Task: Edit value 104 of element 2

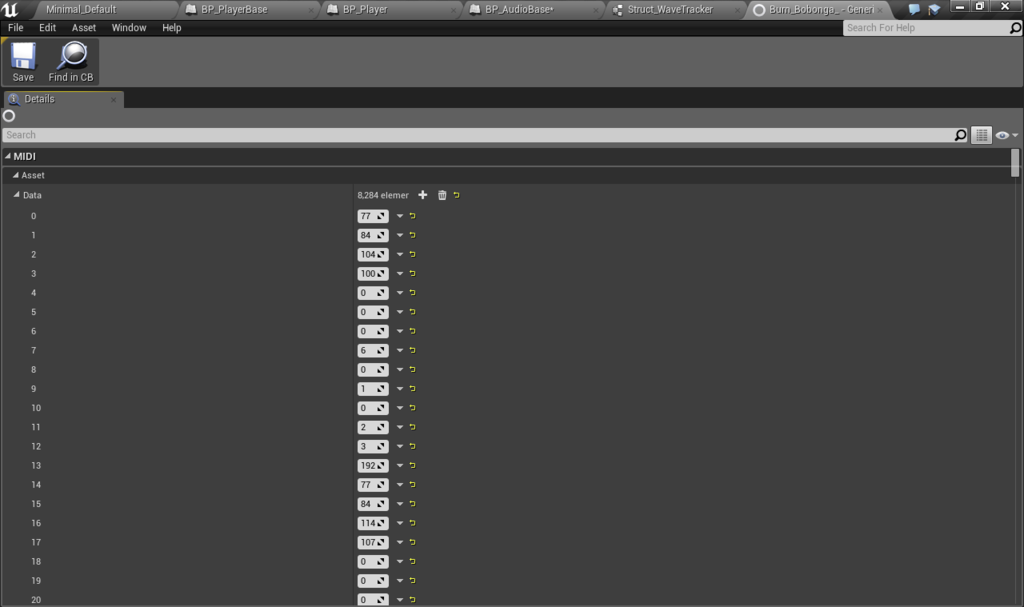Action: [x=373, y=254]
